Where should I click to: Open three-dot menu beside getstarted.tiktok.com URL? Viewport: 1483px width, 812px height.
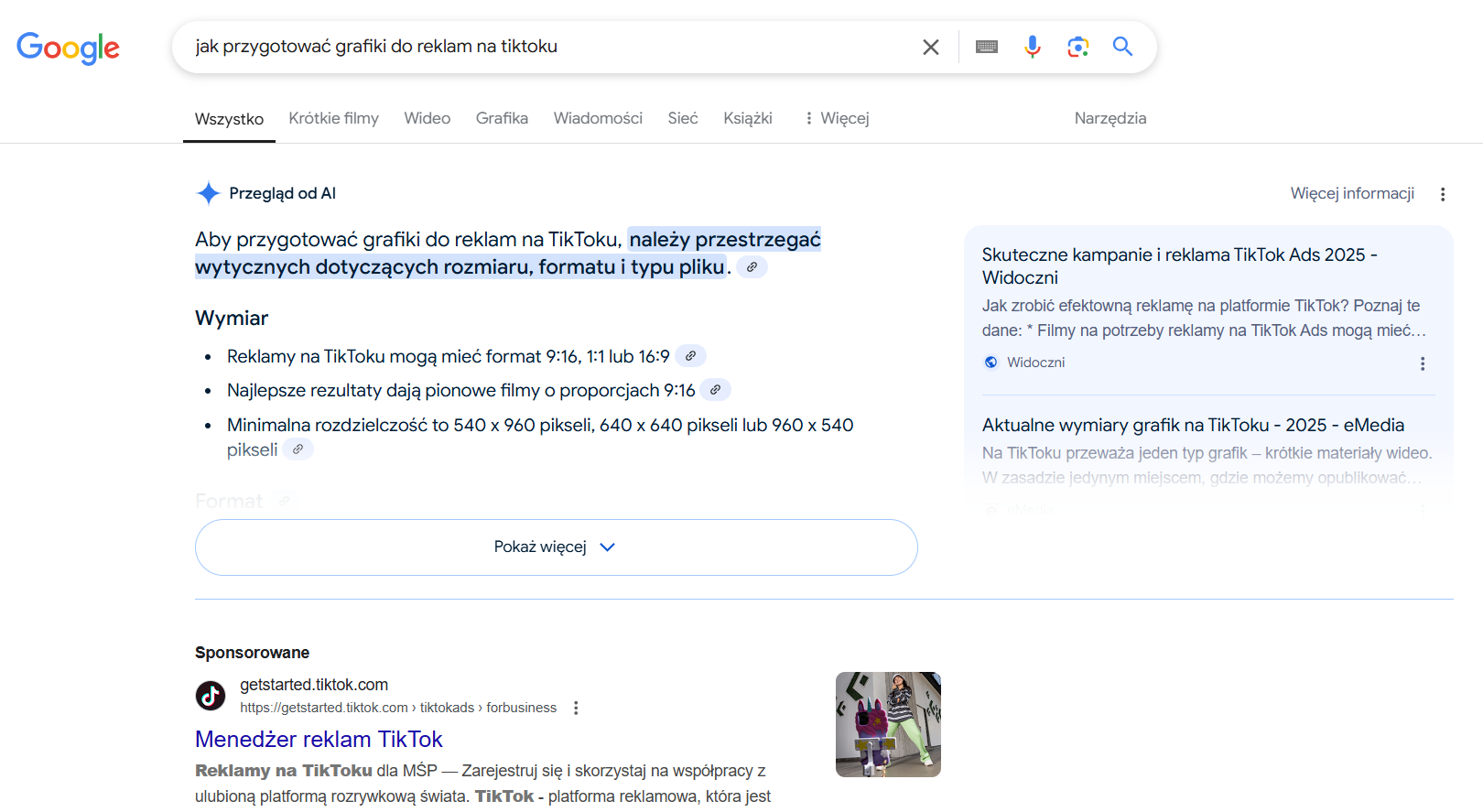click(x=576, y=708)
